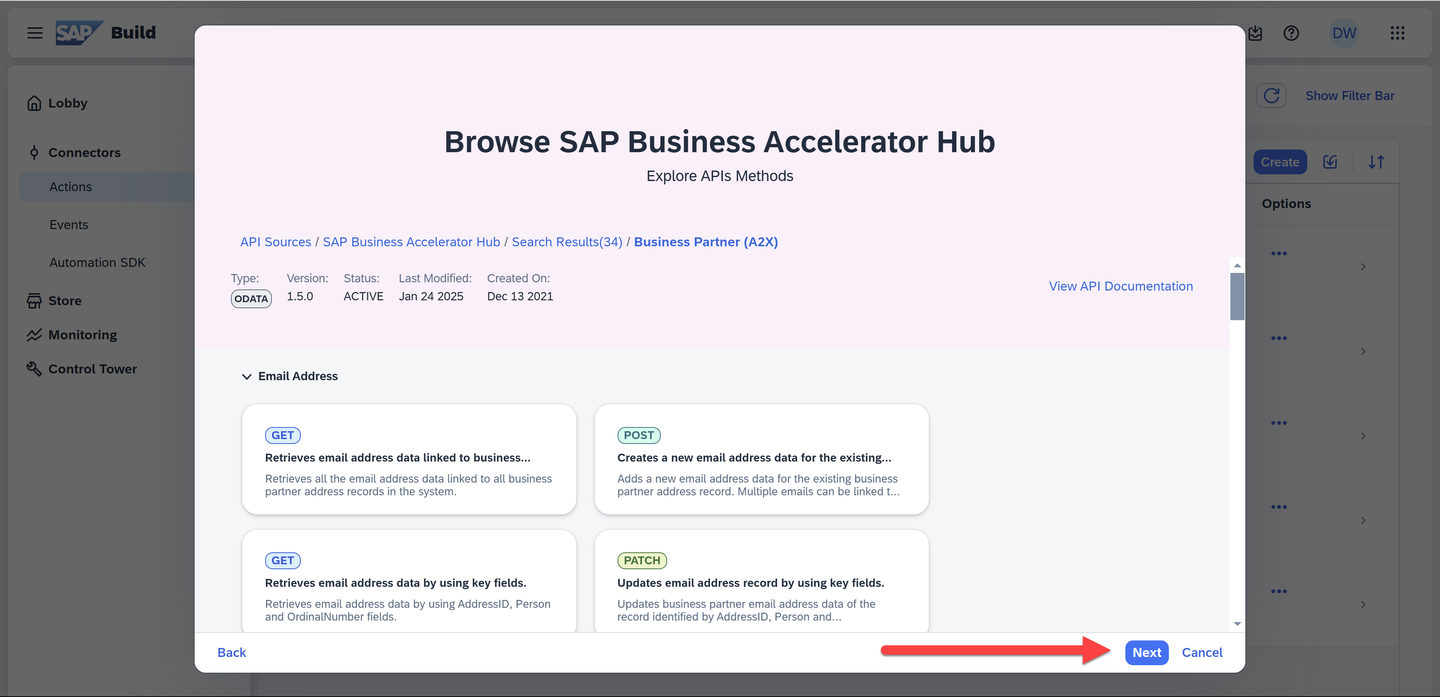Open View API Documentation link
Image resolution: width=1440 pixels, height=697 pixels.
point(1121,286)
